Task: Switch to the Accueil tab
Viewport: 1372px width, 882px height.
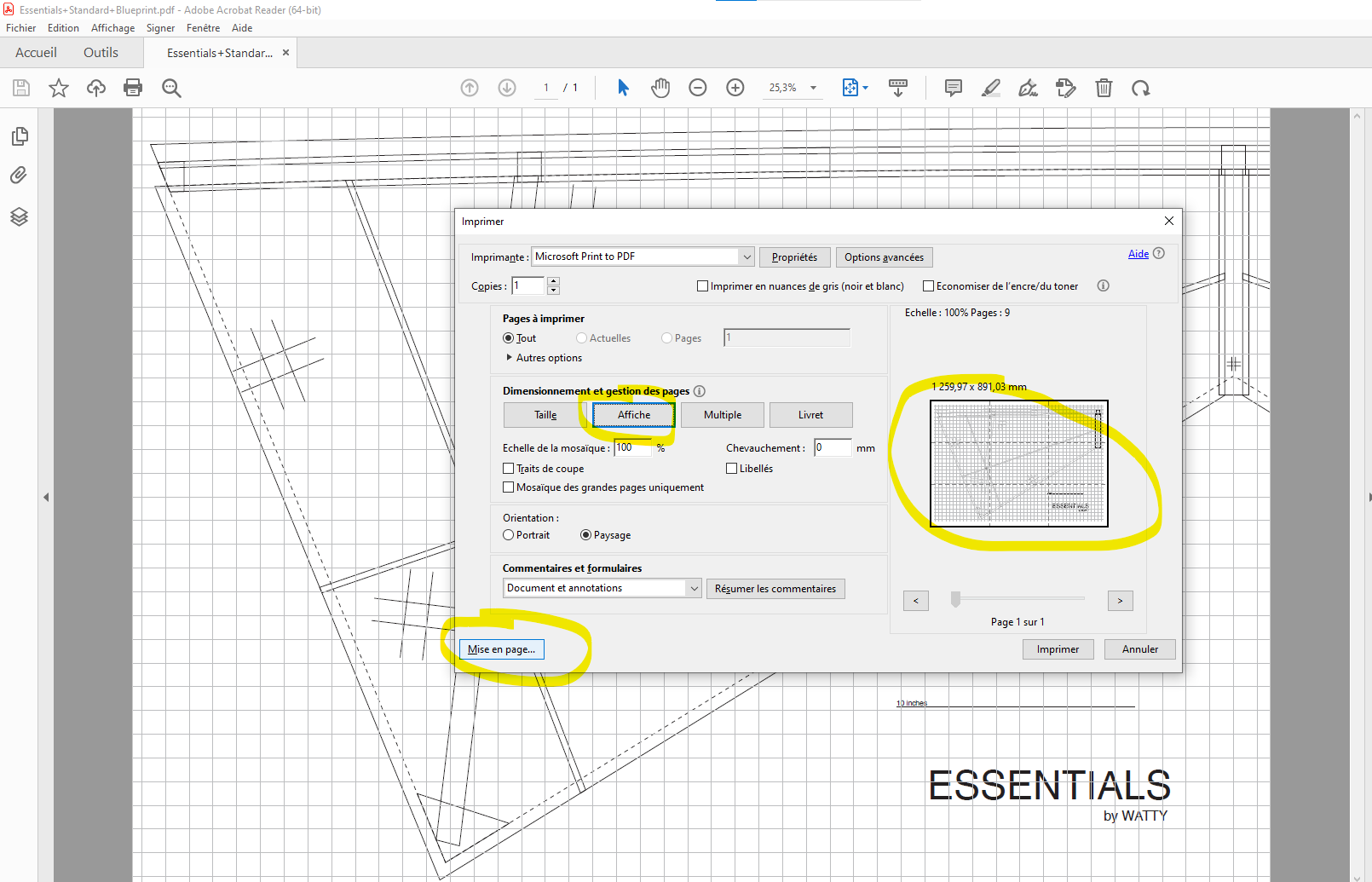Action: coord(36,53)
